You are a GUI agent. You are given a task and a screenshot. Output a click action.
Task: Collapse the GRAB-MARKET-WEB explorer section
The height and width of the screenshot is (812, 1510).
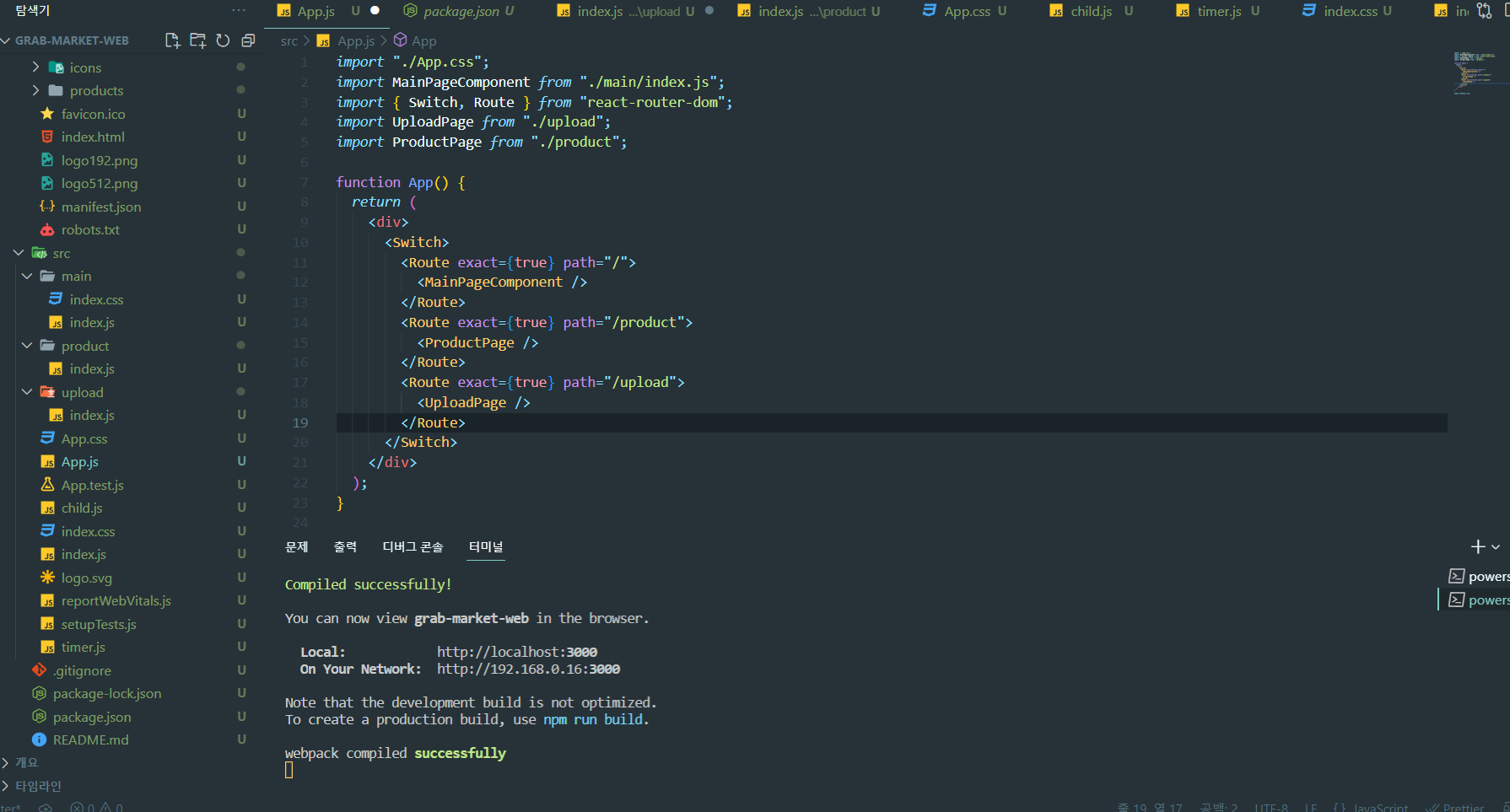[72, 40]
